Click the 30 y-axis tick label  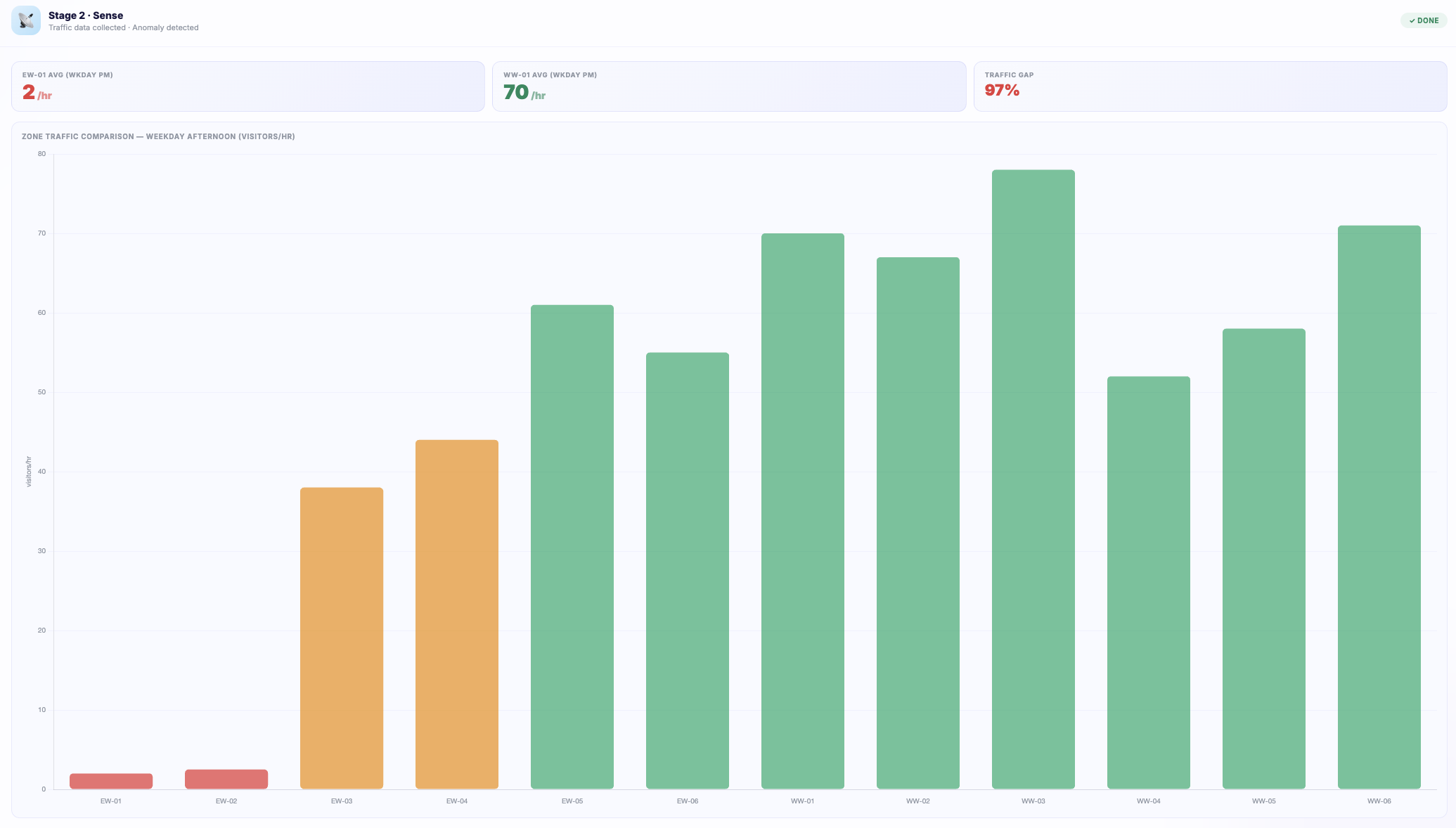(42, 551)
